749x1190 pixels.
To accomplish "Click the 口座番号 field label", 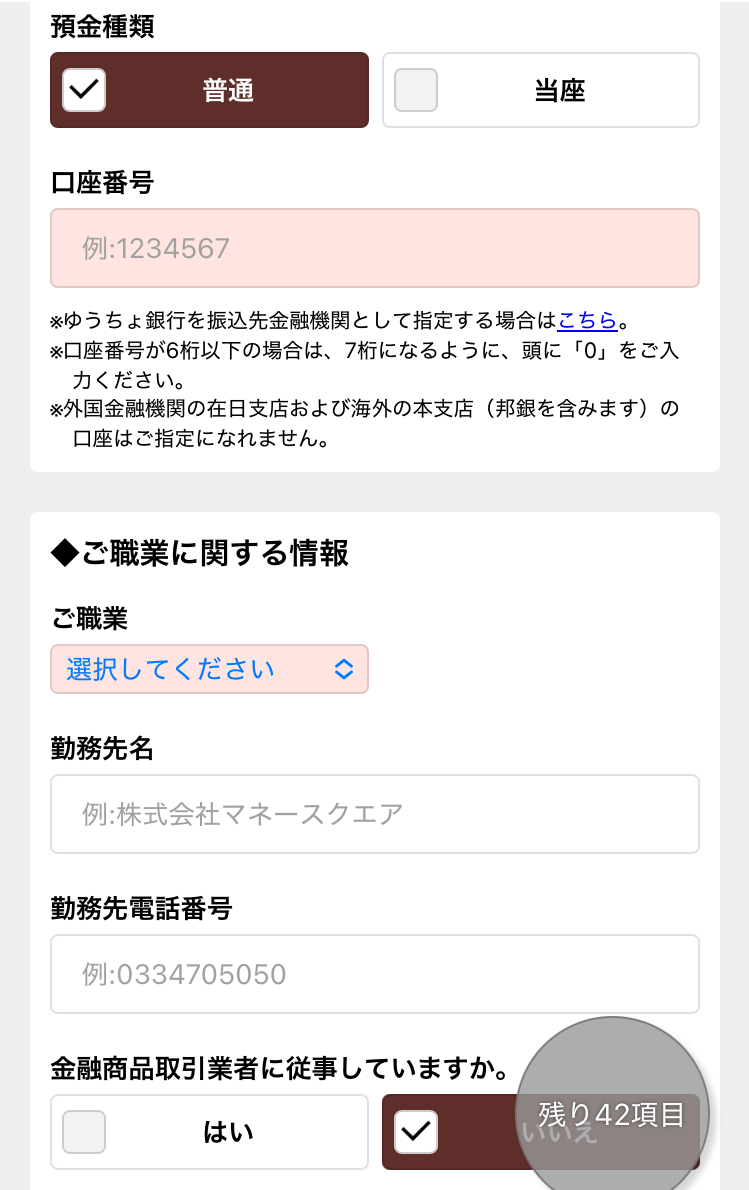I will pyautogui.click(x=102, y=183).
